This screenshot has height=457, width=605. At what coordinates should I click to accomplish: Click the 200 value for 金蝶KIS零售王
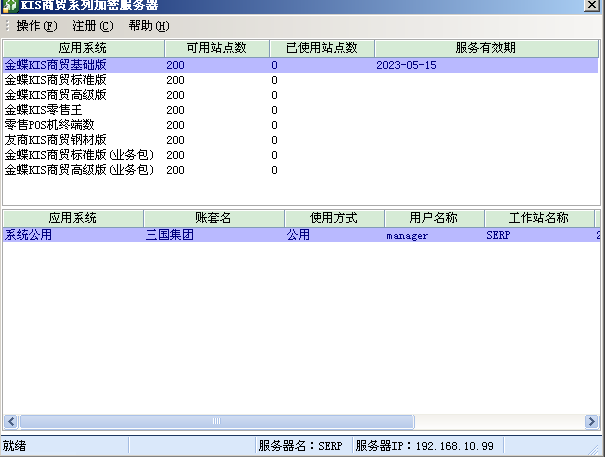click(176, 110)
